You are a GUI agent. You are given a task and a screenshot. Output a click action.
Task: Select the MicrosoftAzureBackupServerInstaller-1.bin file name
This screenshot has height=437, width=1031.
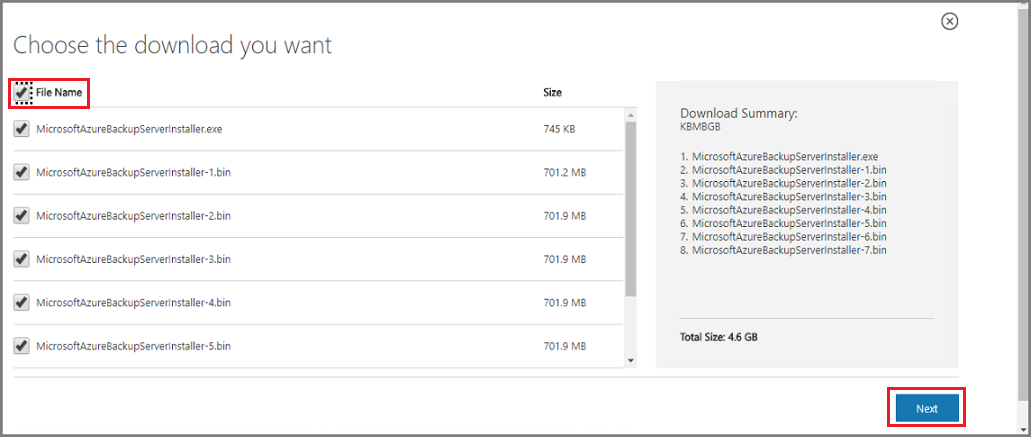click(133, 172)
